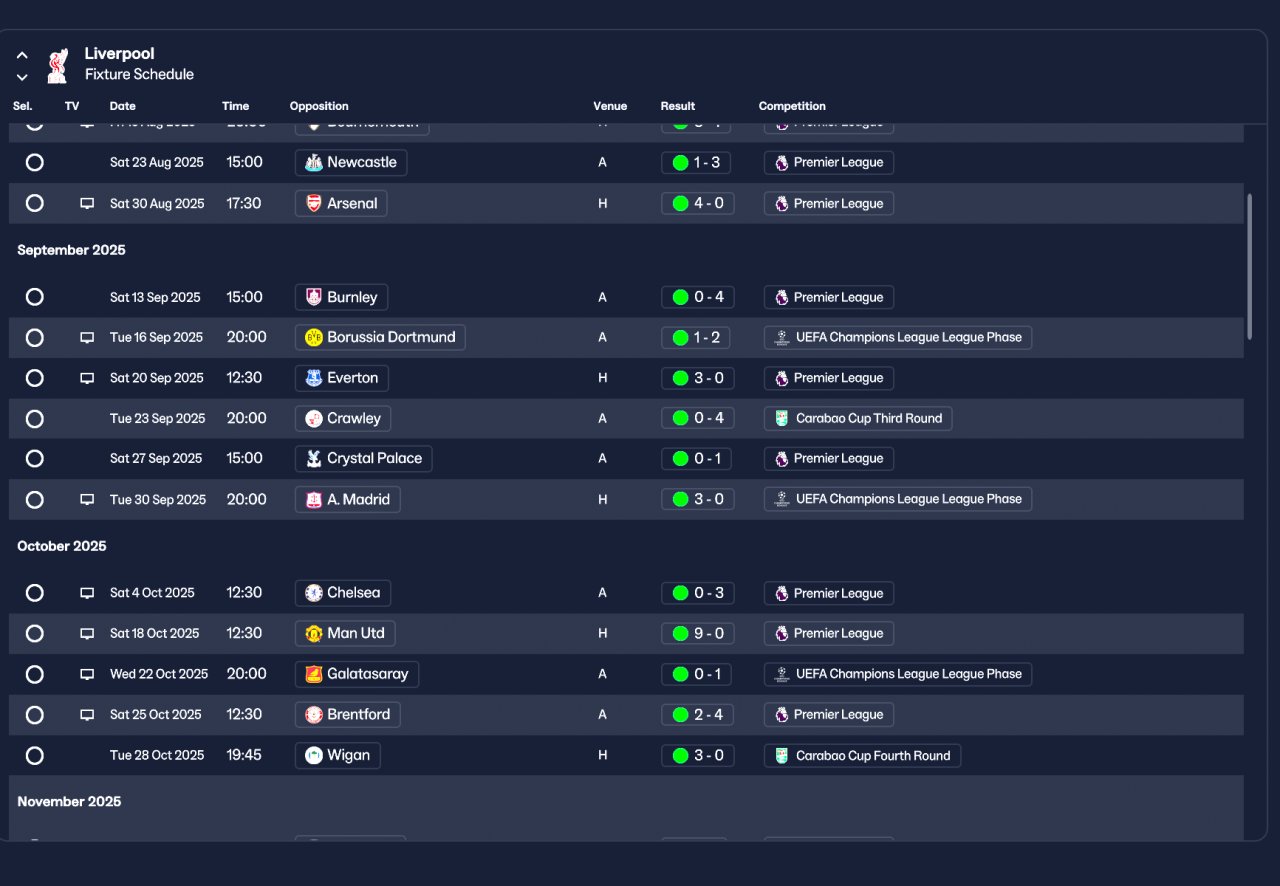Image resolution: width=1280 pixels, height=886 pixels.
Task: Click TV icon on Borussia Dortmund row
Action: pos(87,338)
